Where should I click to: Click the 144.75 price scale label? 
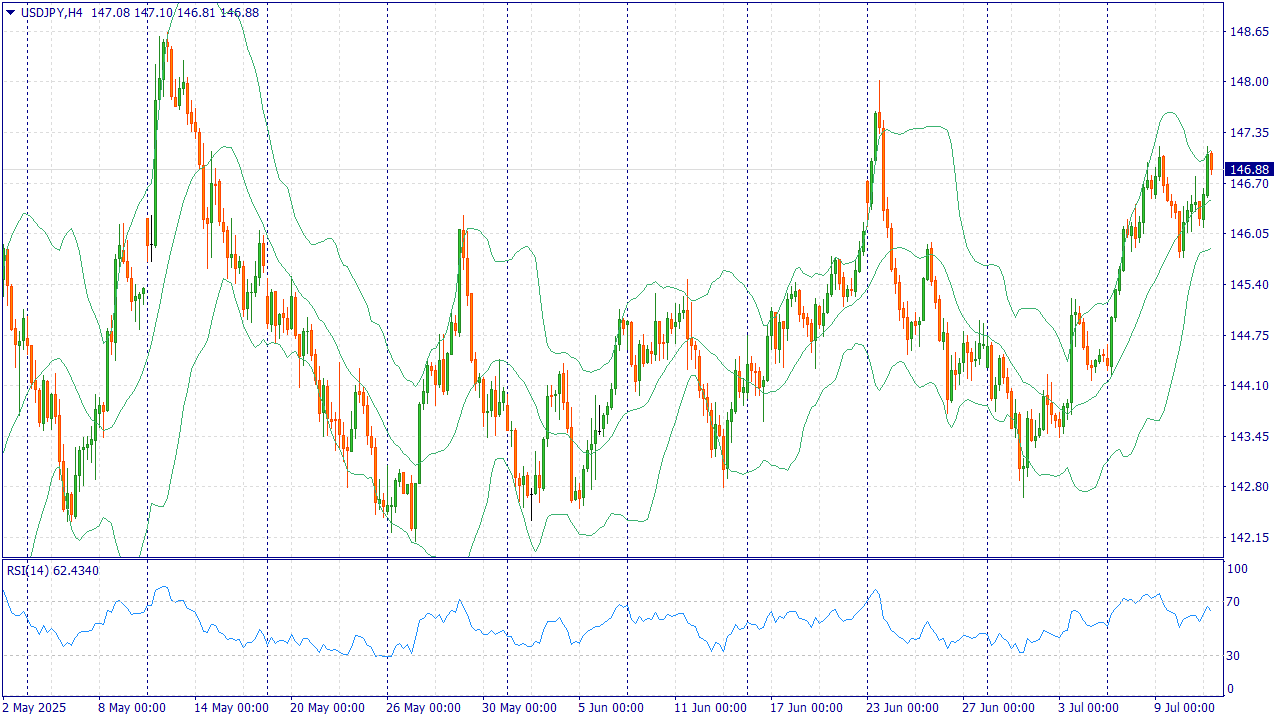pos(1248,336)
